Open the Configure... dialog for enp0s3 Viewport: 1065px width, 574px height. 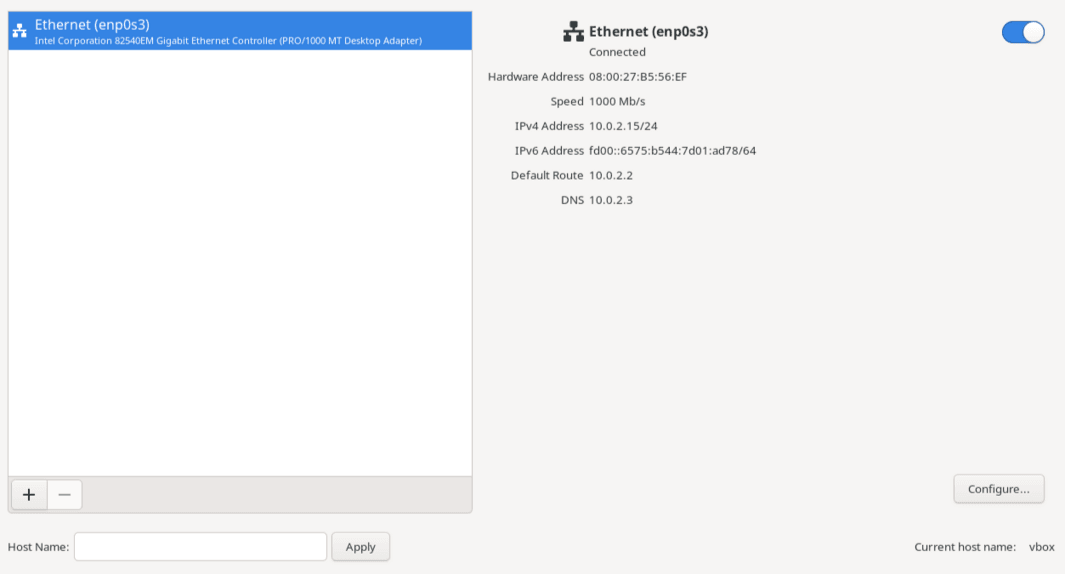998,489
